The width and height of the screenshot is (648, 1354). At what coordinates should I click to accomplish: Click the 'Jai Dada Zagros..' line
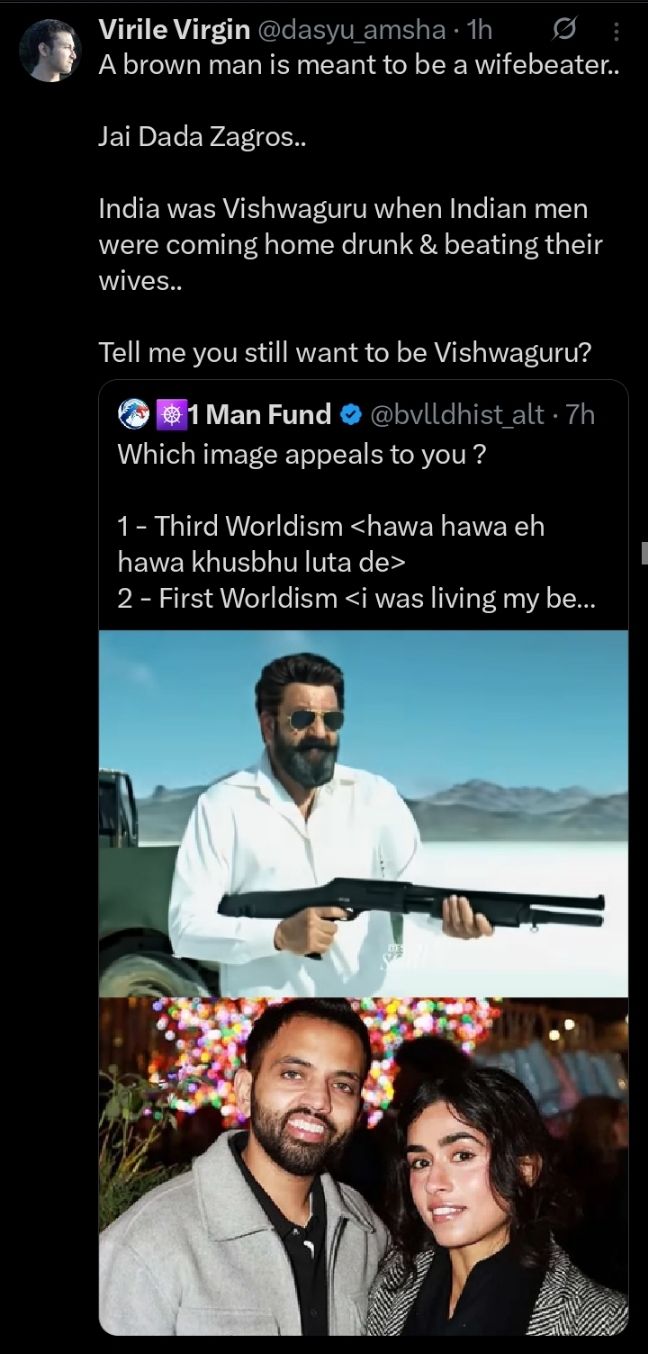(202, 138)
